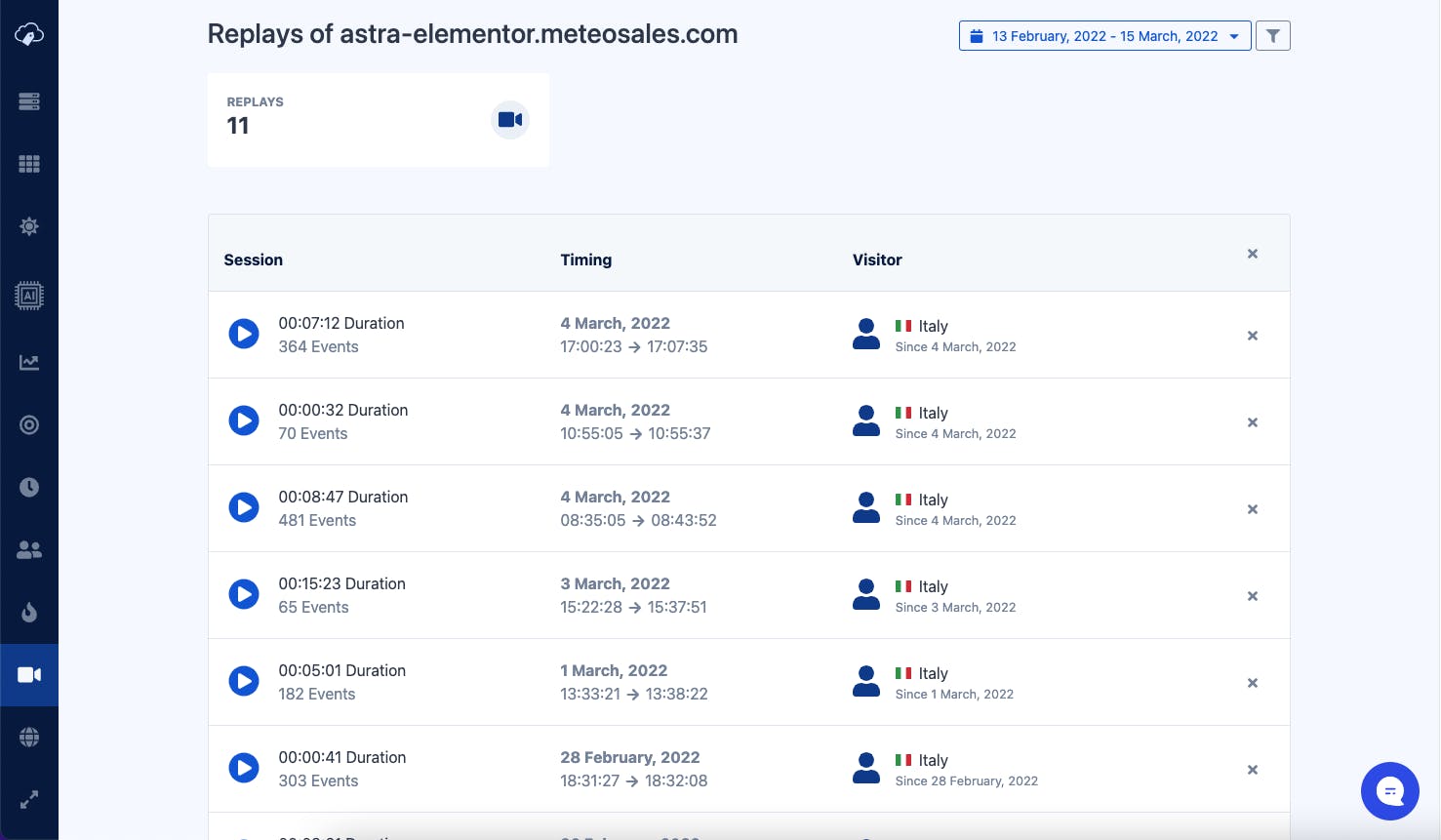This screenshot has width=1441, height=840.
Task: Open the clock icon in the sidebar
Action: click(29, 488)
